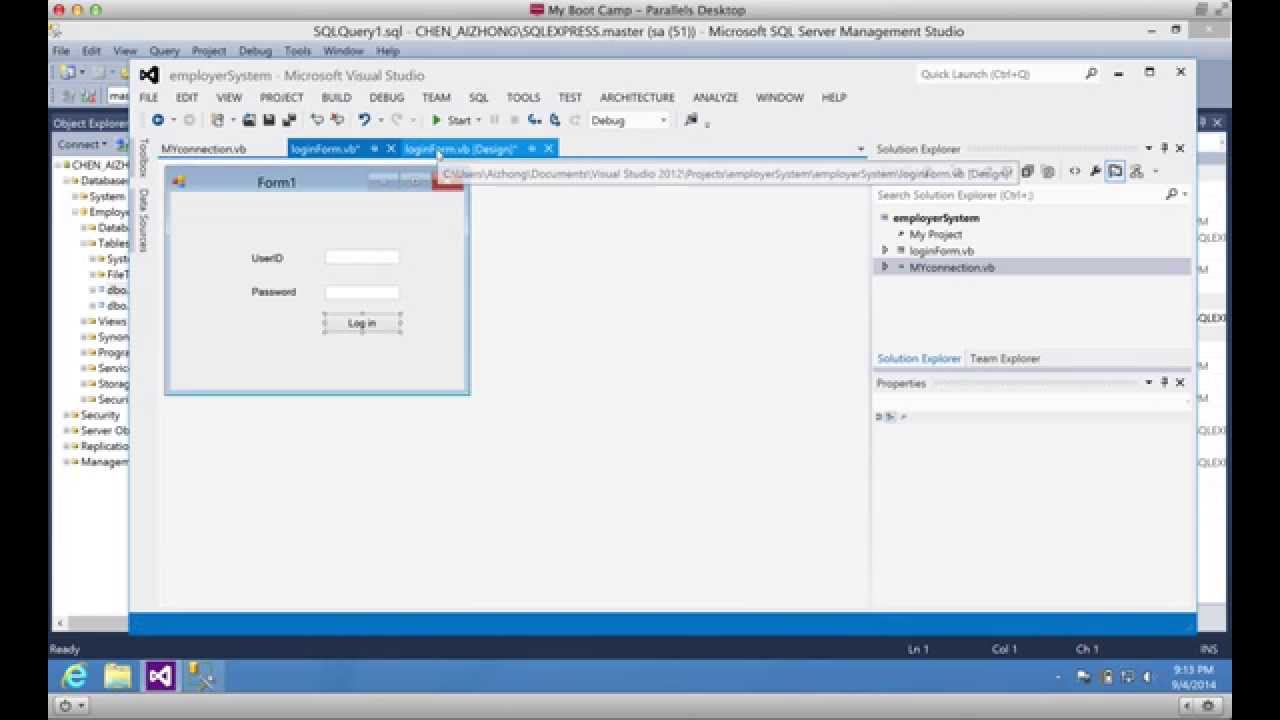Click the Open File toolbar icon
The image size is (1280, 720).
click(x=249, y=120)
